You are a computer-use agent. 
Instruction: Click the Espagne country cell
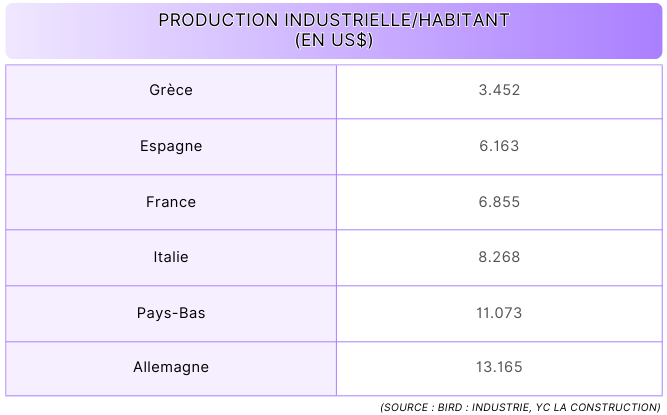pyautogui.click(x=171, y=146)
